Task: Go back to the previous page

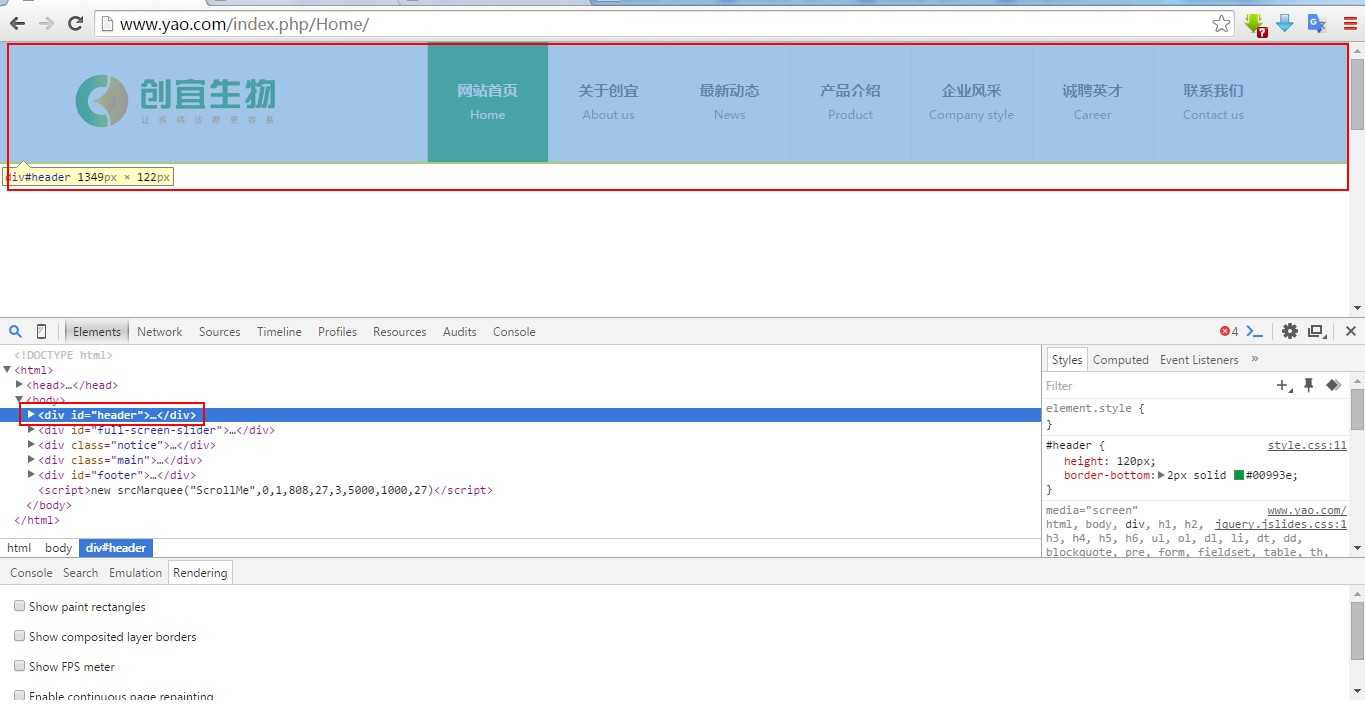Action: (17, 23)
